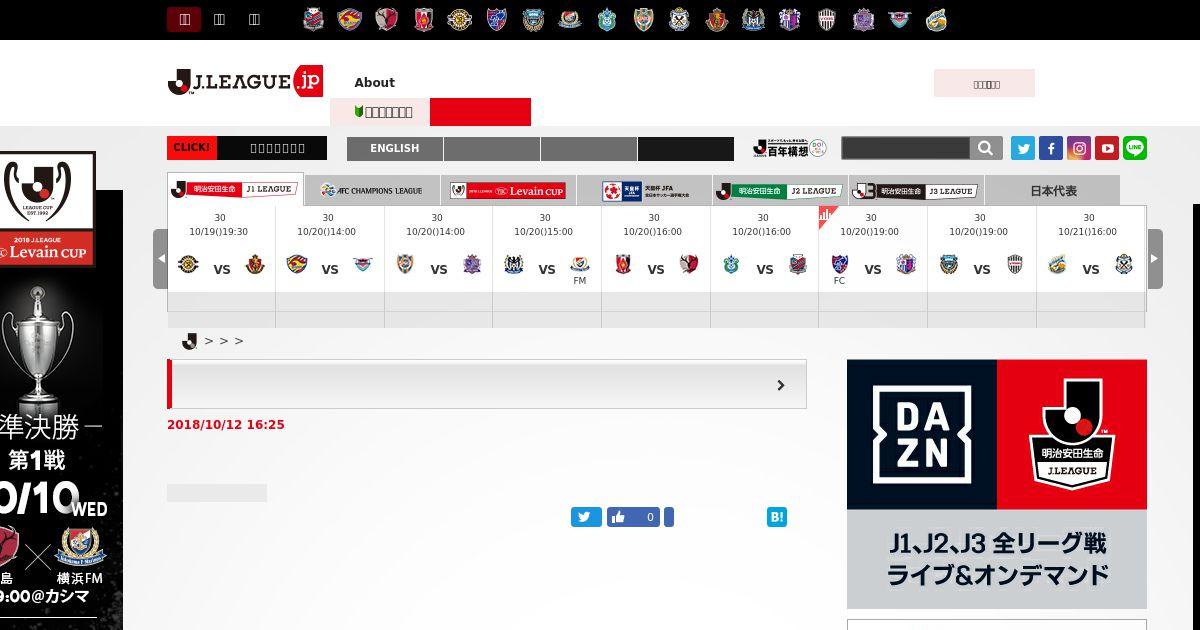Image resolution: width=1200 pixels, height=630 pixels.
Task: Open FC Tokyo crest in top club bar
Action: pyautogui.click(x=497, y=19)
